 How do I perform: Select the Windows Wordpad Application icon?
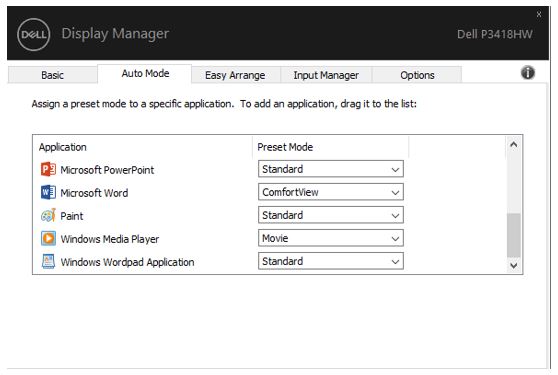click(x=48, y=262)
